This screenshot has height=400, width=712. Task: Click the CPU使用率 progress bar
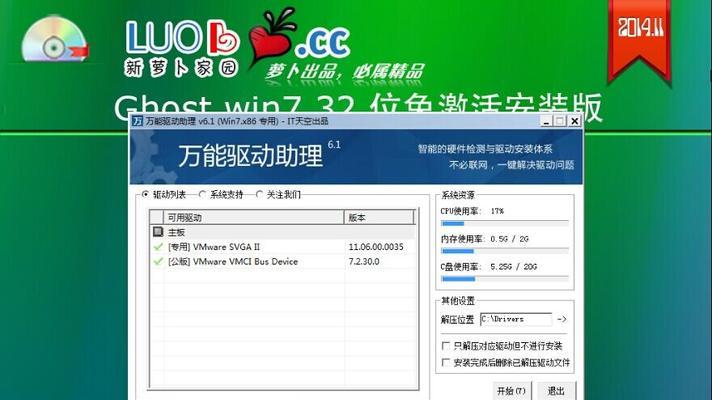pyautogui.click(x=504, y=223)
